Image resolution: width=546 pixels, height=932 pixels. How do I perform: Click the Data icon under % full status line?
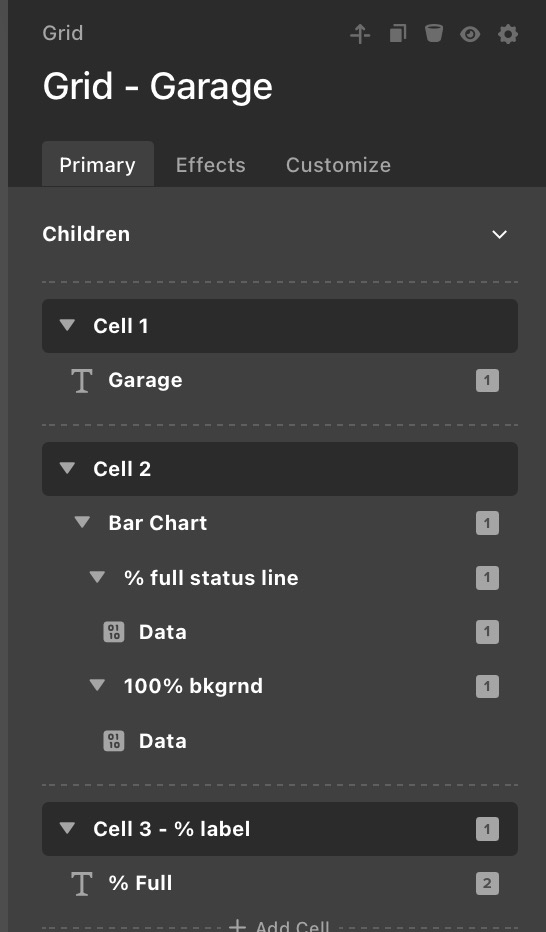(x=114, y=632)
